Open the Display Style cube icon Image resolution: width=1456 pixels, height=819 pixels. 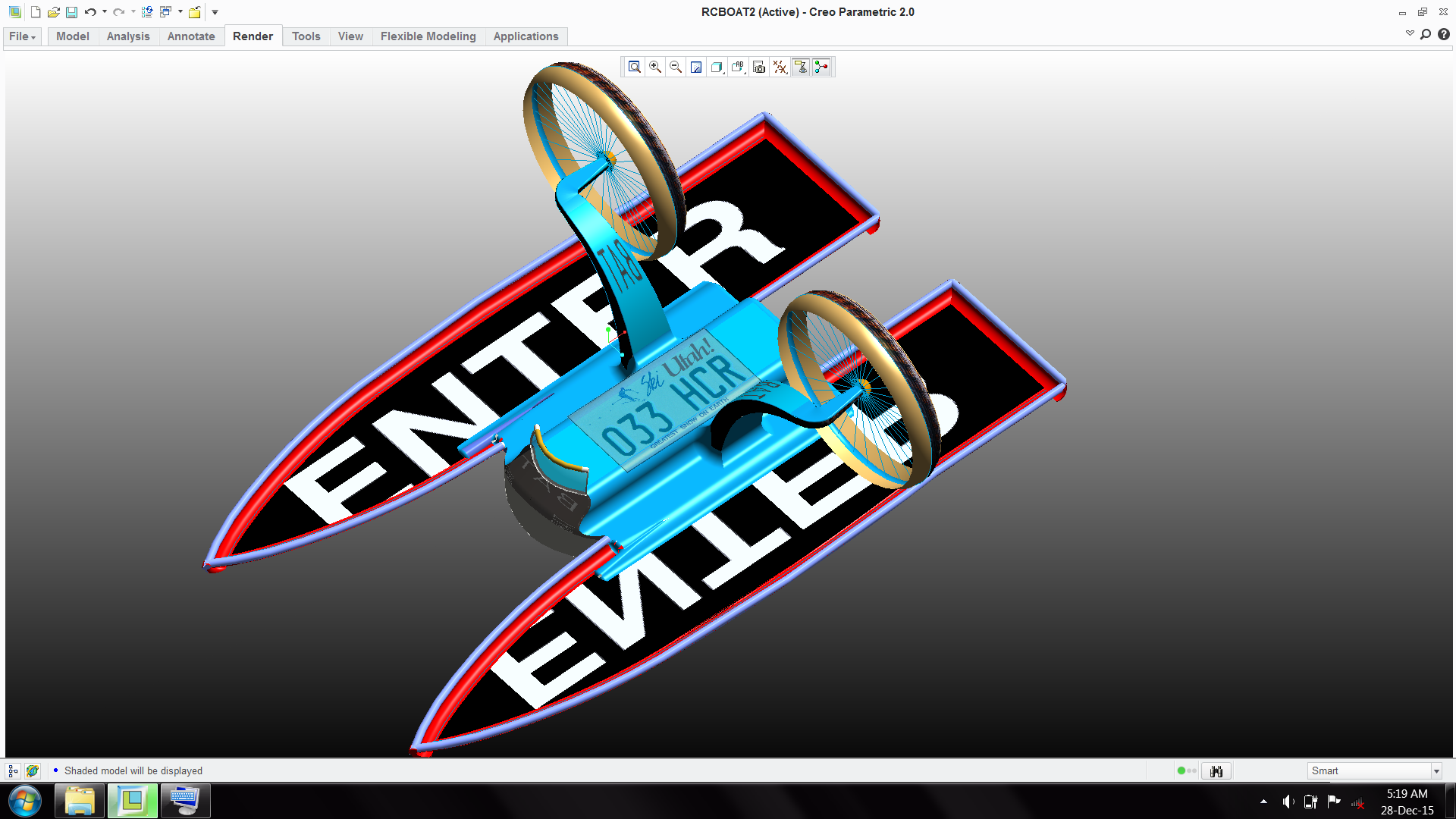(x=717, y=67)
